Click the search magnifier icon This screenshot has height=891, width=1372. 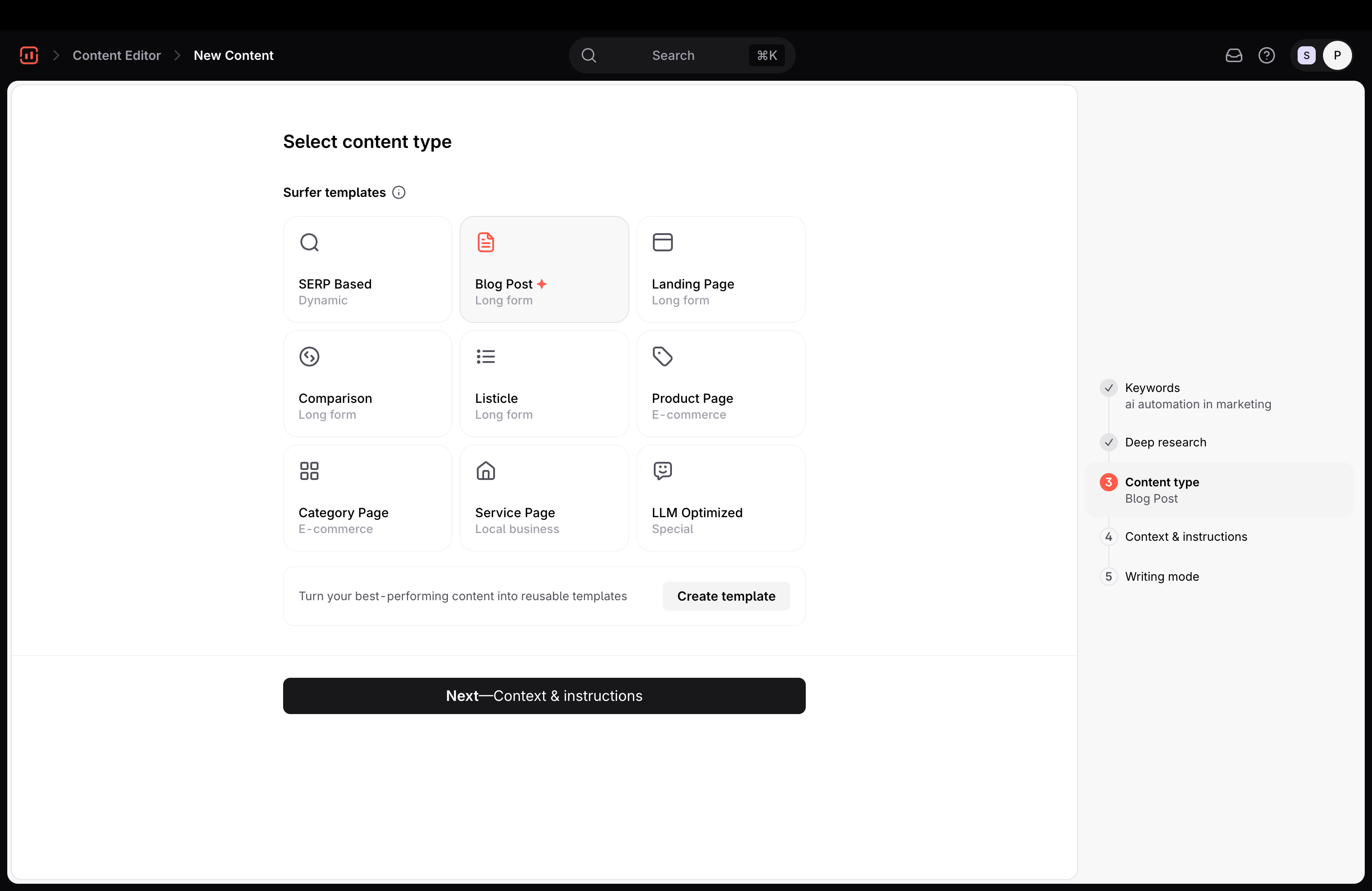coord(588,55)
